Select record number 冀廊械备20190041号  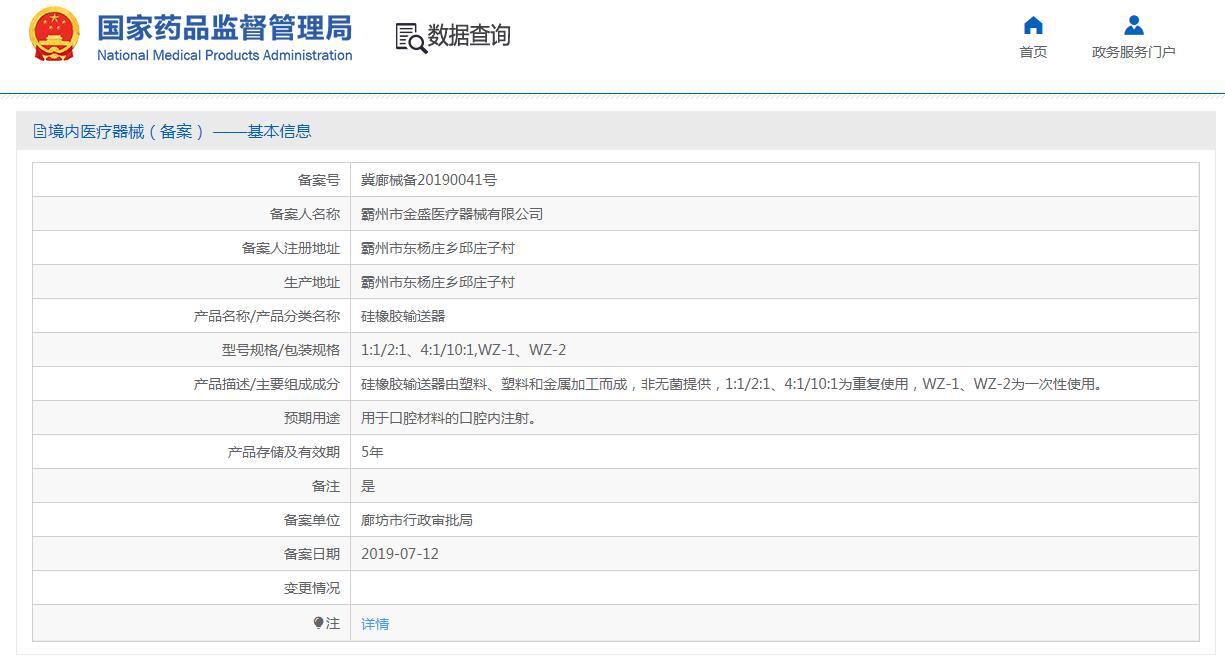click(429, 180)
